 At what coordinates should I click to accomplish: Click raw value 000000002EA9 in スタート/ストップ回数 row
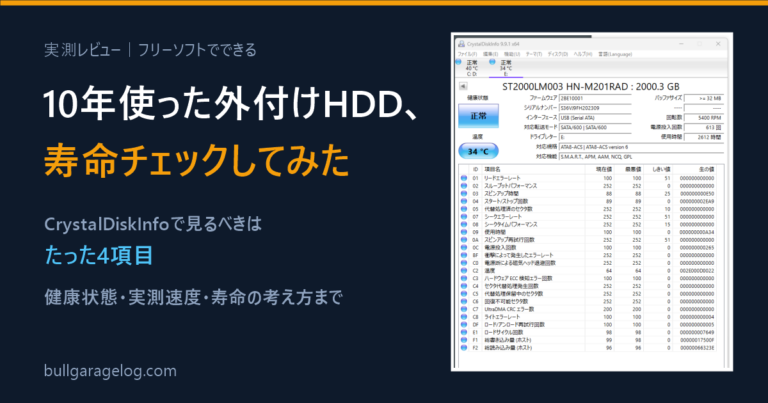pos(697,201)
